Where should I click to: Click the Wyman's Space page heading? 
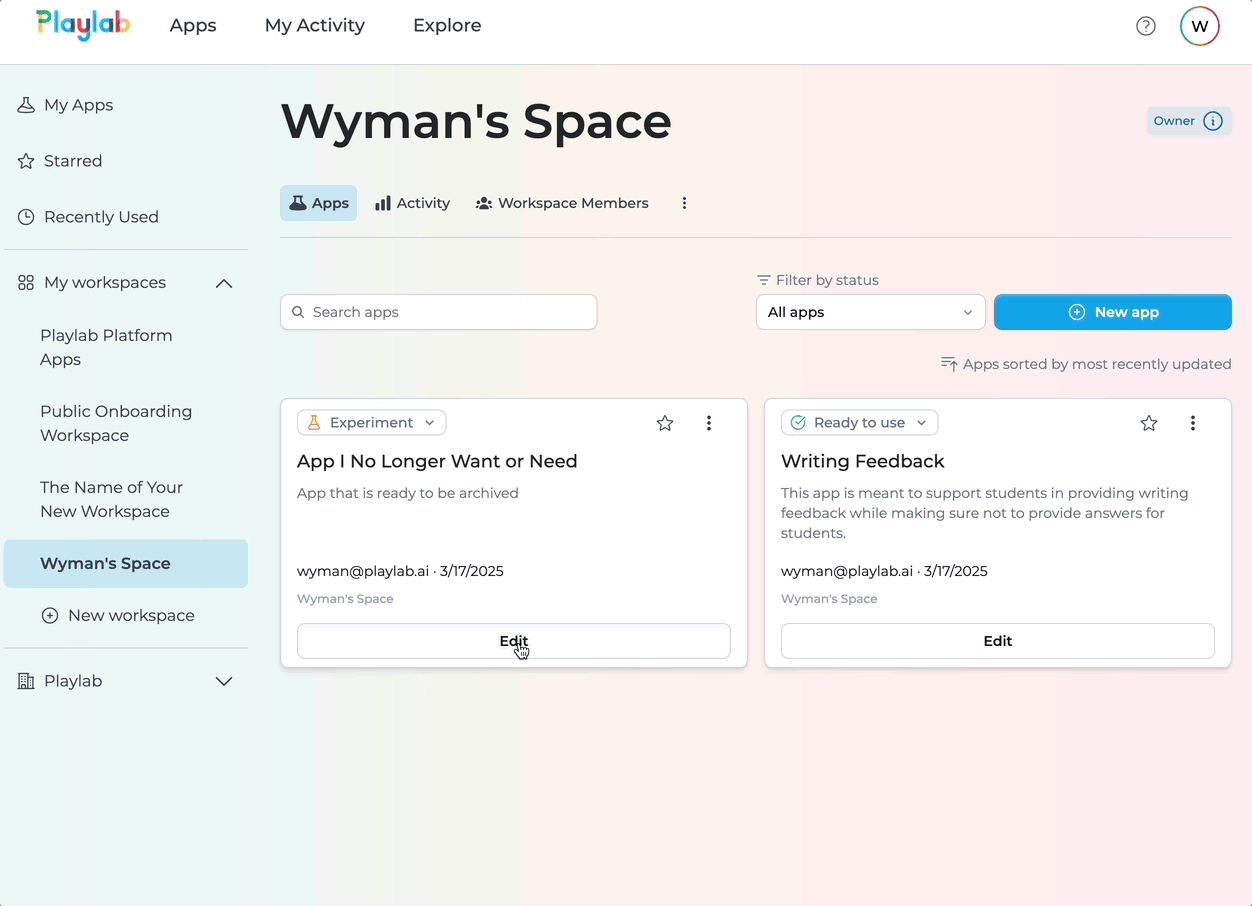tap(476, 121)
